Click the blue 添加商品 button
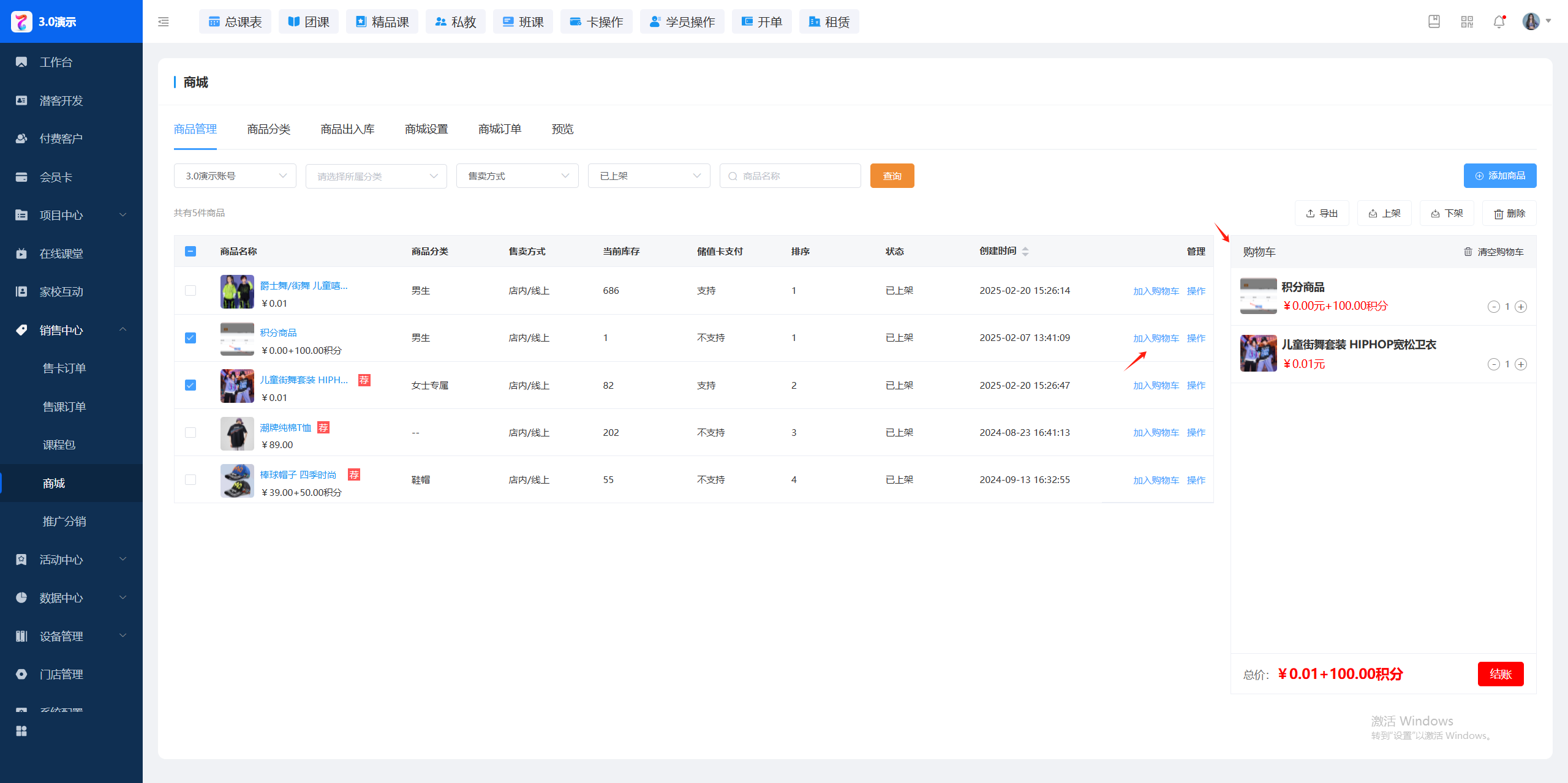The image size is (1568, 783). [x=1499, y=176]
